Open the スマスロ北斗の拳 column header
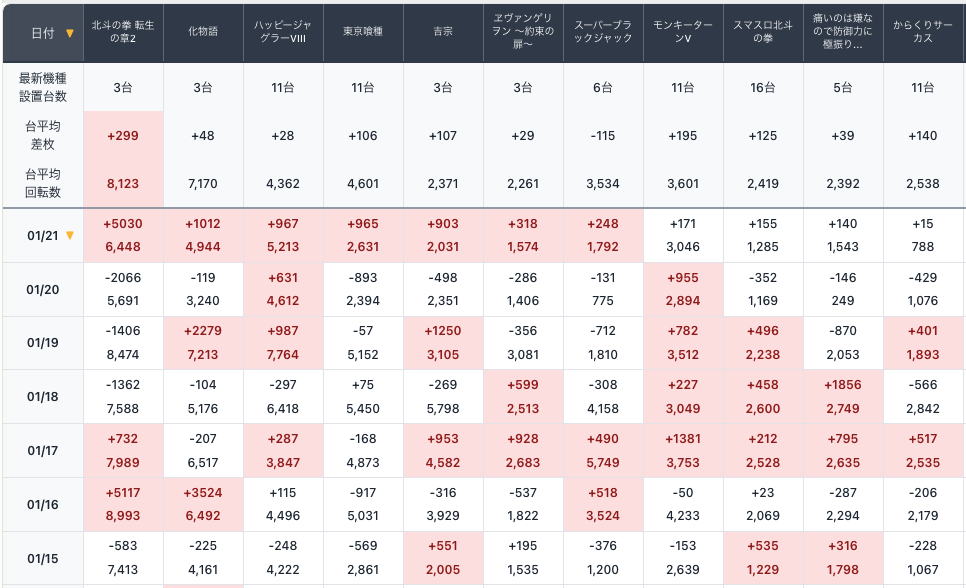Image resolution: width=966 pixels, height=588 pixels. [x=763, y=32]
